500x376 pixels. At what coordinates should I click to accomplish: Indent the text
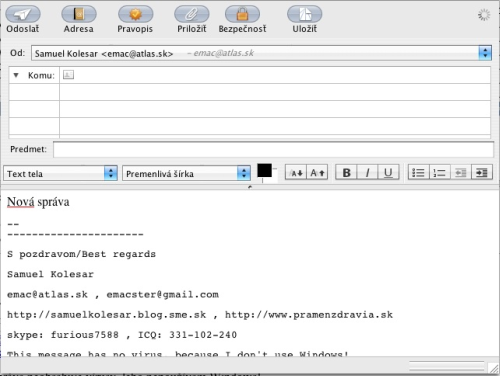pos(482,173)
